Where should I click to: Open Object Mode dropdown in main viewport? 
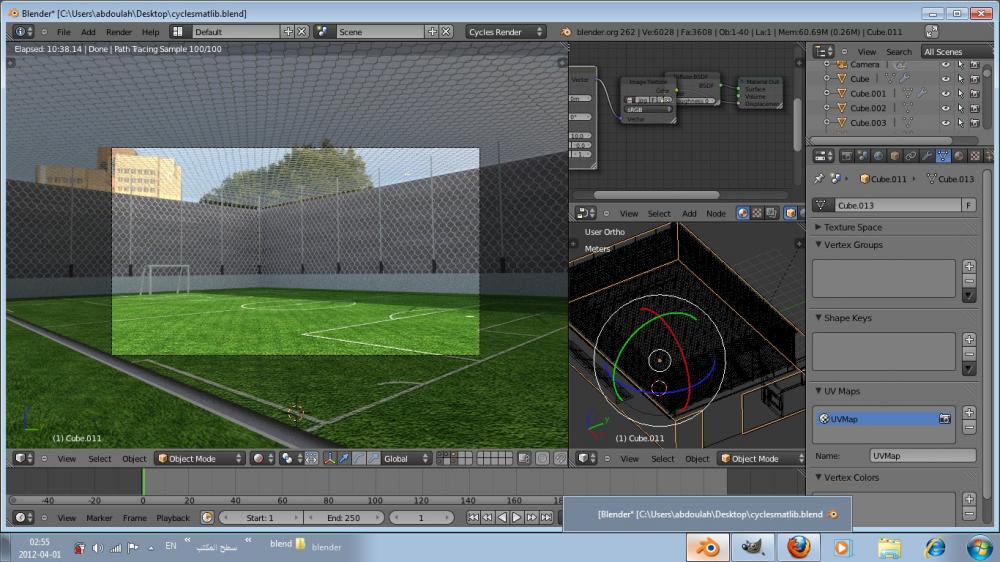pyautogui.click(x=200, y=458)
